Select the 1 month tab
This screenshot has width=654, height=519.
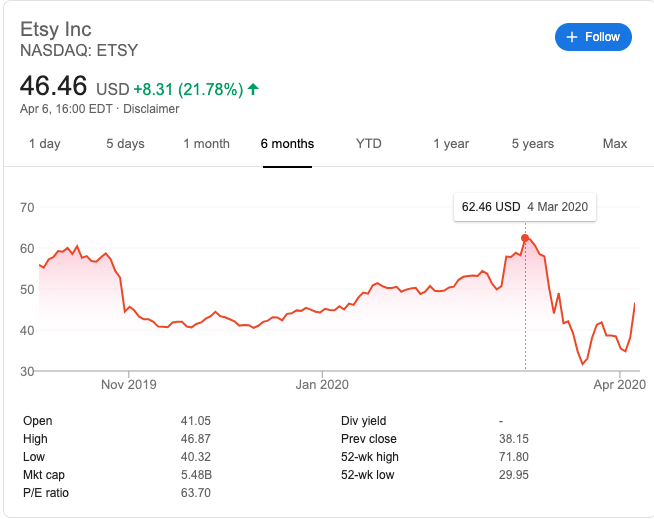[206, 143]
